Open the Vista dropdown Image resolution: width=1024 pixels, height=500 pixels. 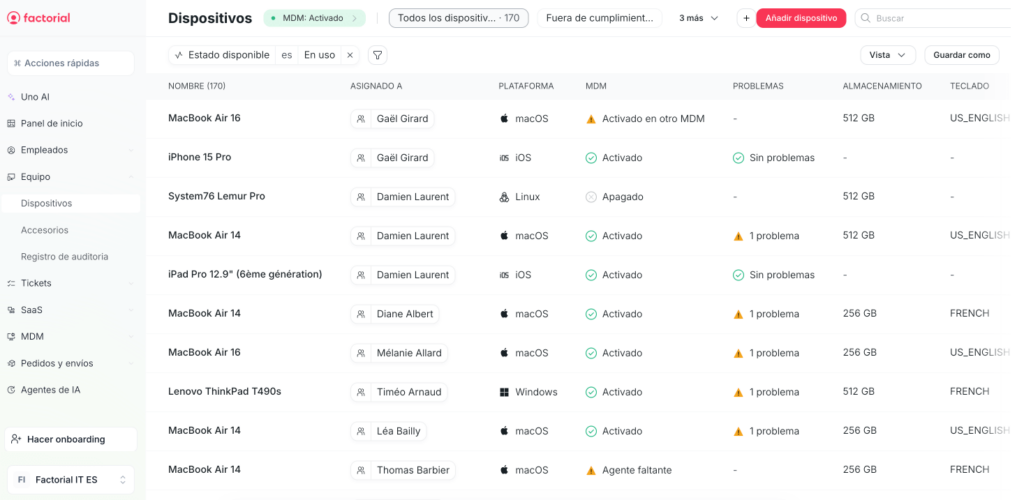pos(887,55)
